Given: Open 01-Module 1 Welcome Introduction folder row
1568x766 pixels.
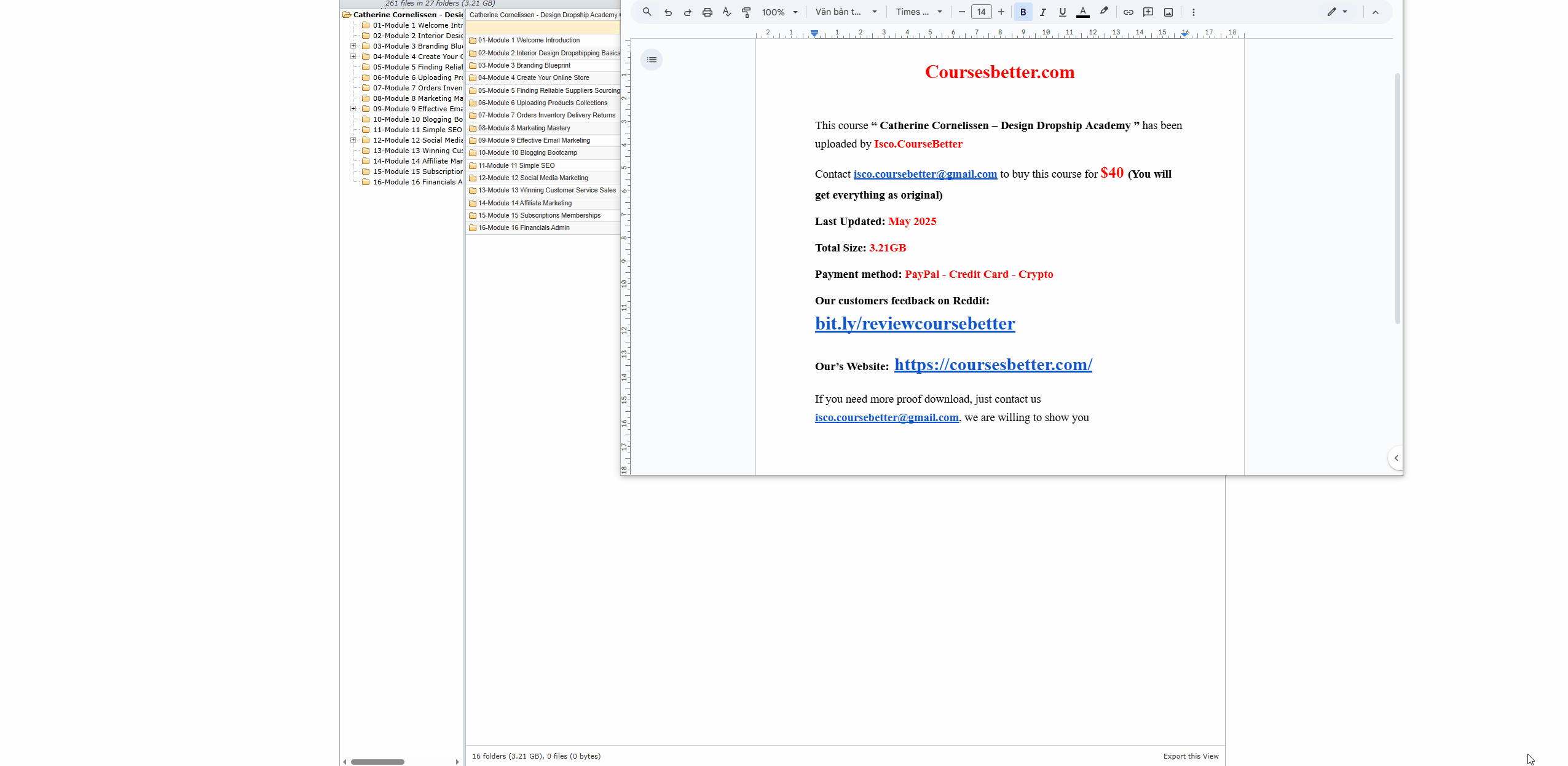Looking at the screenshot, I should tap(543, 41).
